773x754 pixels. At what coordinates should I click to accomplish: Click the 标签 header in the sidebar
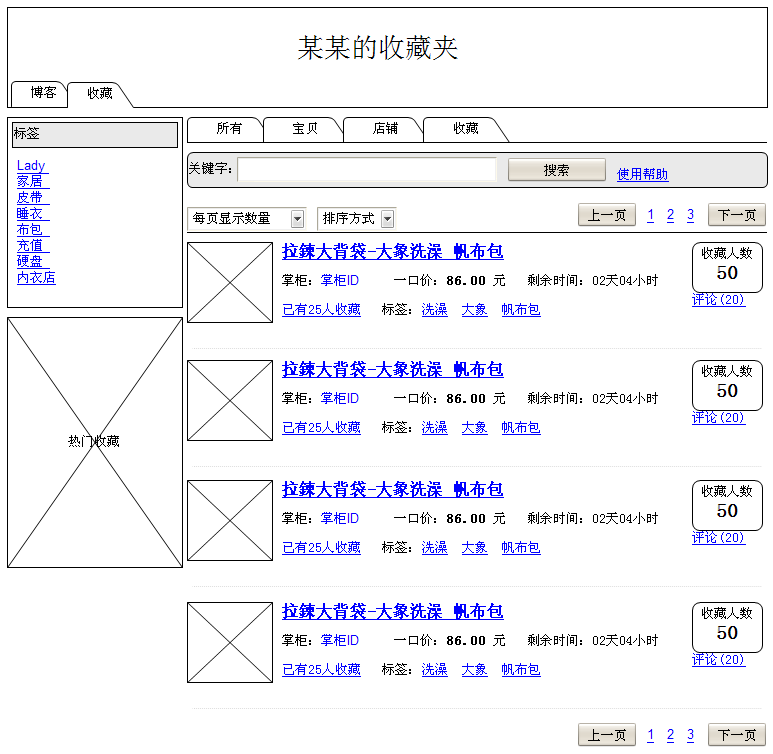95,135
